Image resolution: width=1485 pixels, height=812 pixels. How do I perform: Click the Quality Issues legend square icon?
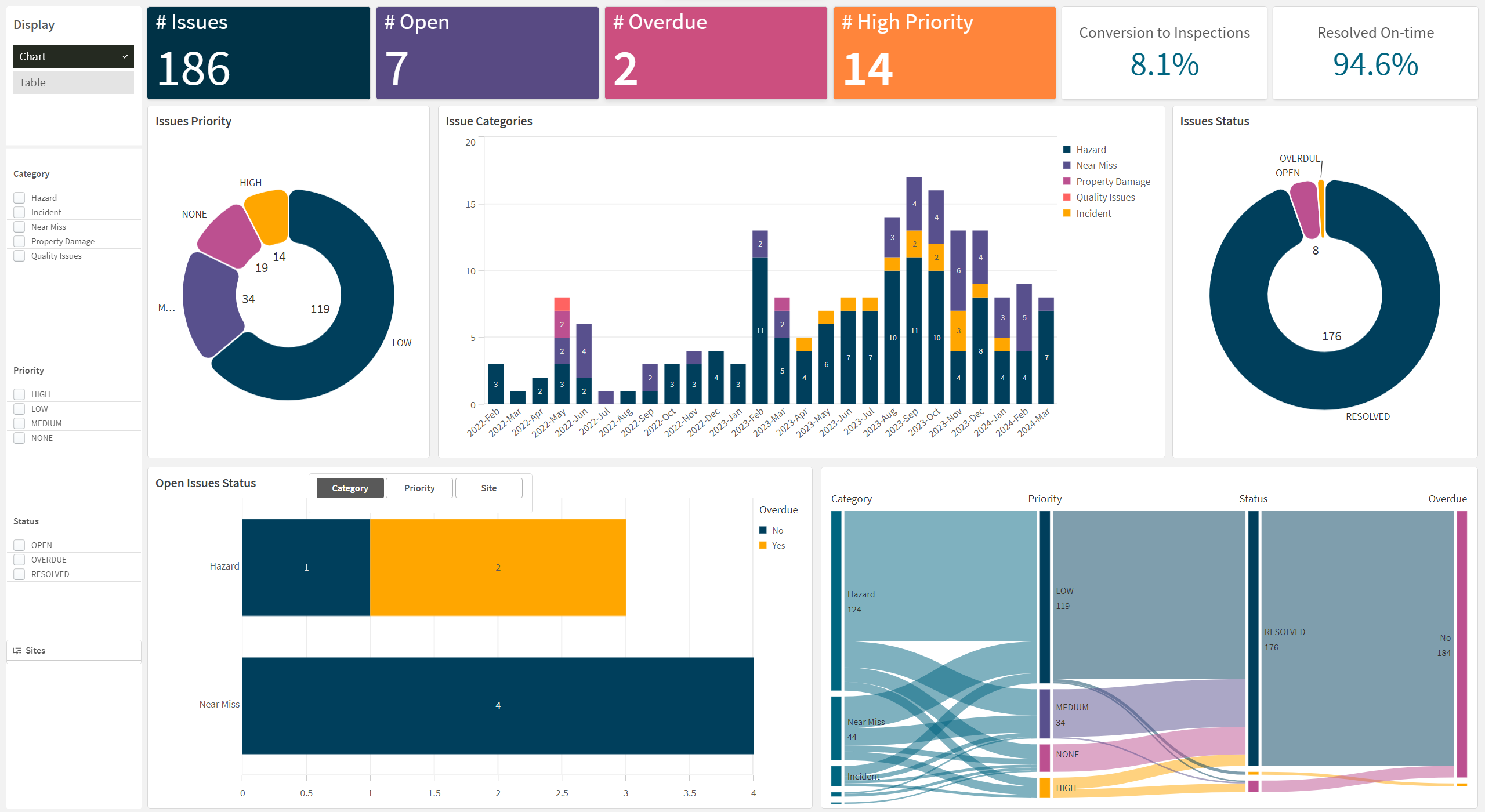point(1067,197)
